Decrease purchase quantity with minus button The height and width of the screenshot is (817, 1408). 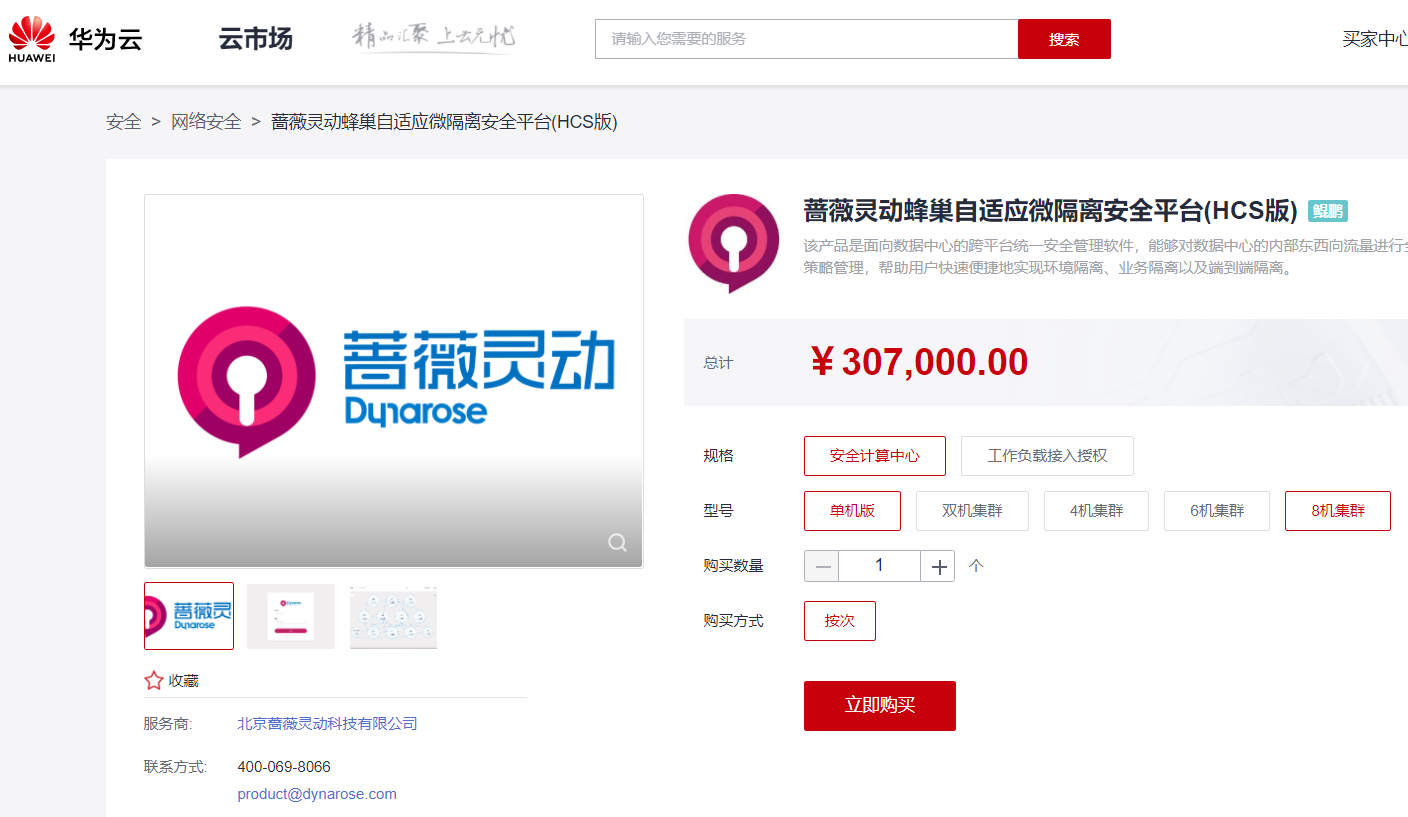(822, 566)
